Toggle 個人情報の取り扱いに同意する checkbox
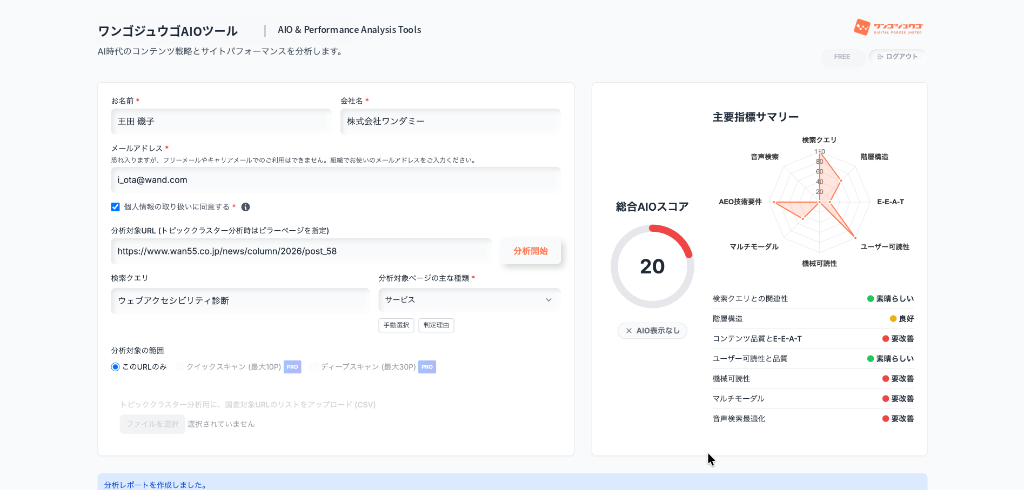This screenshot has width=1024, height=490. click(x=116, y=207)
